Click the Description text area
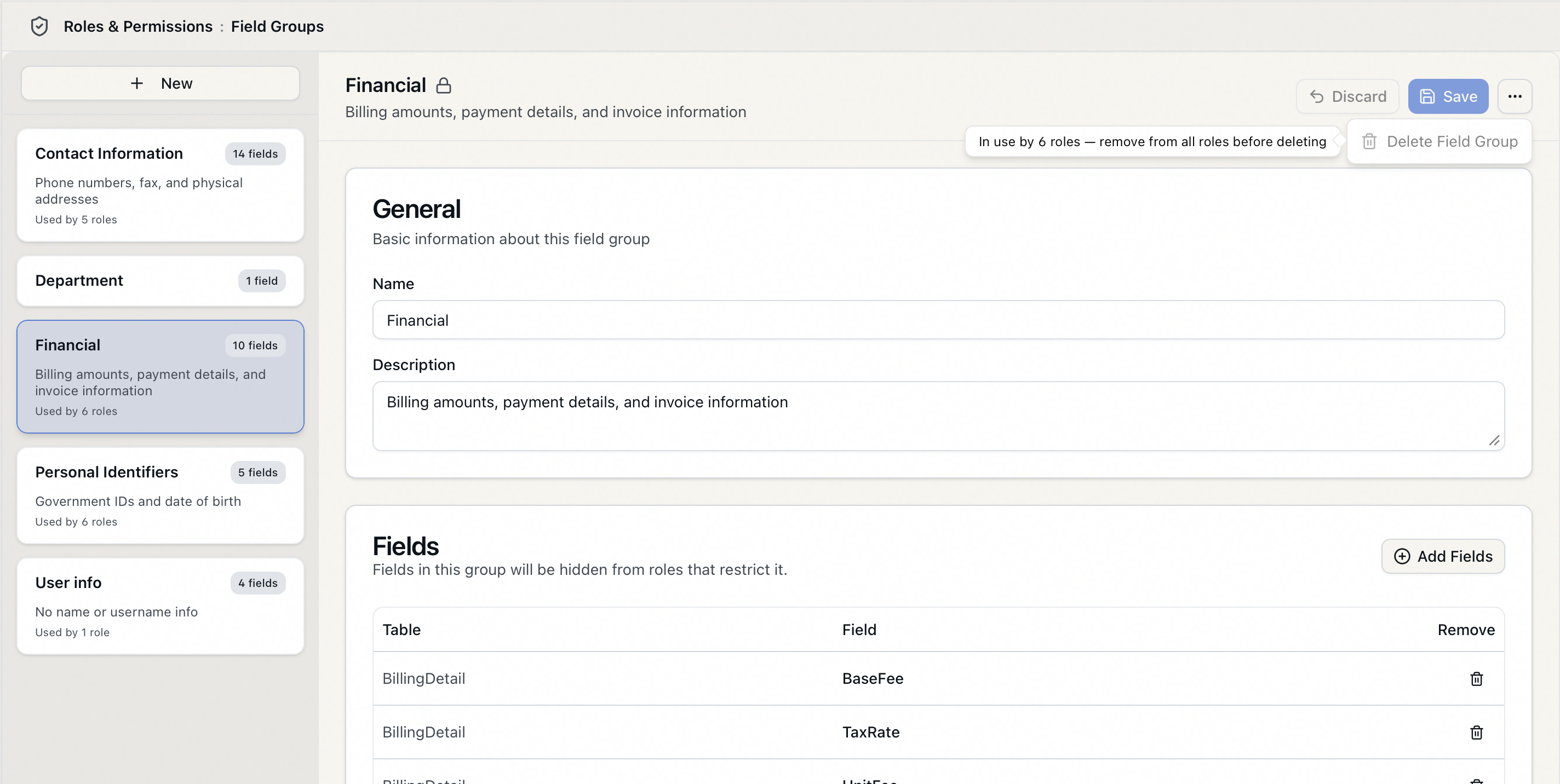 tap(939, 416)
